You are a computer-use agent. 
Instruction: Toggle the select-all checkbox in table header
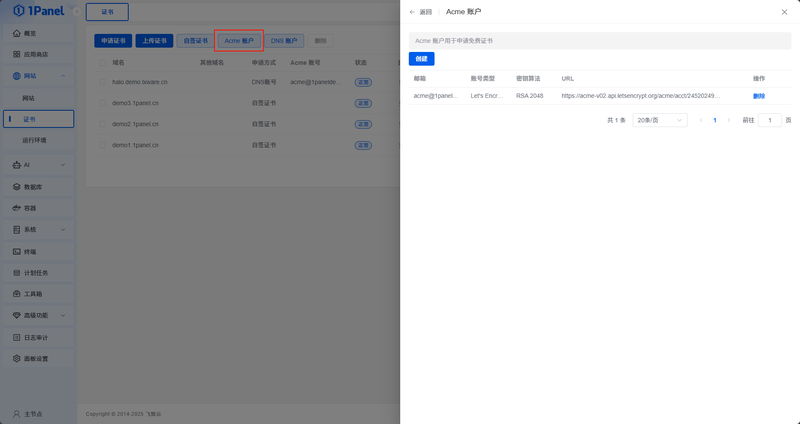click(103, 63)
